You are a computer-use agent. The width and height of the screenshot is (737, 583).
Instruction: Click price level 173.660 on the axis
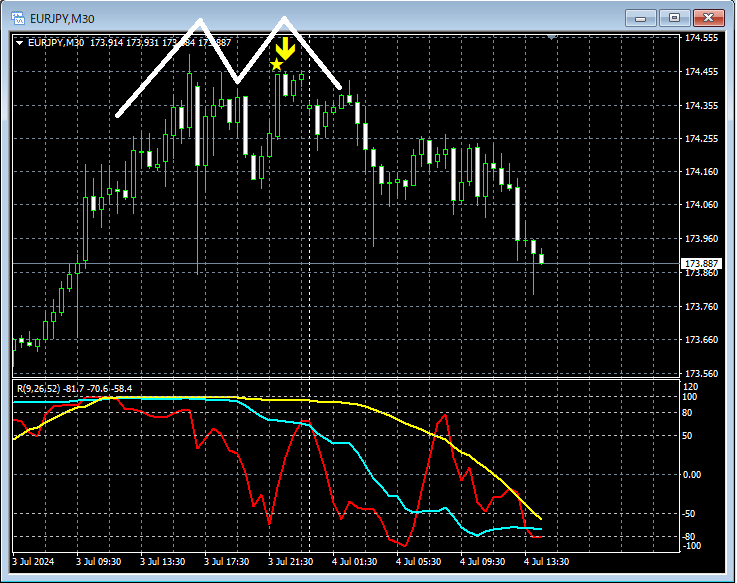pyautogui.click(x=701, y=339)
